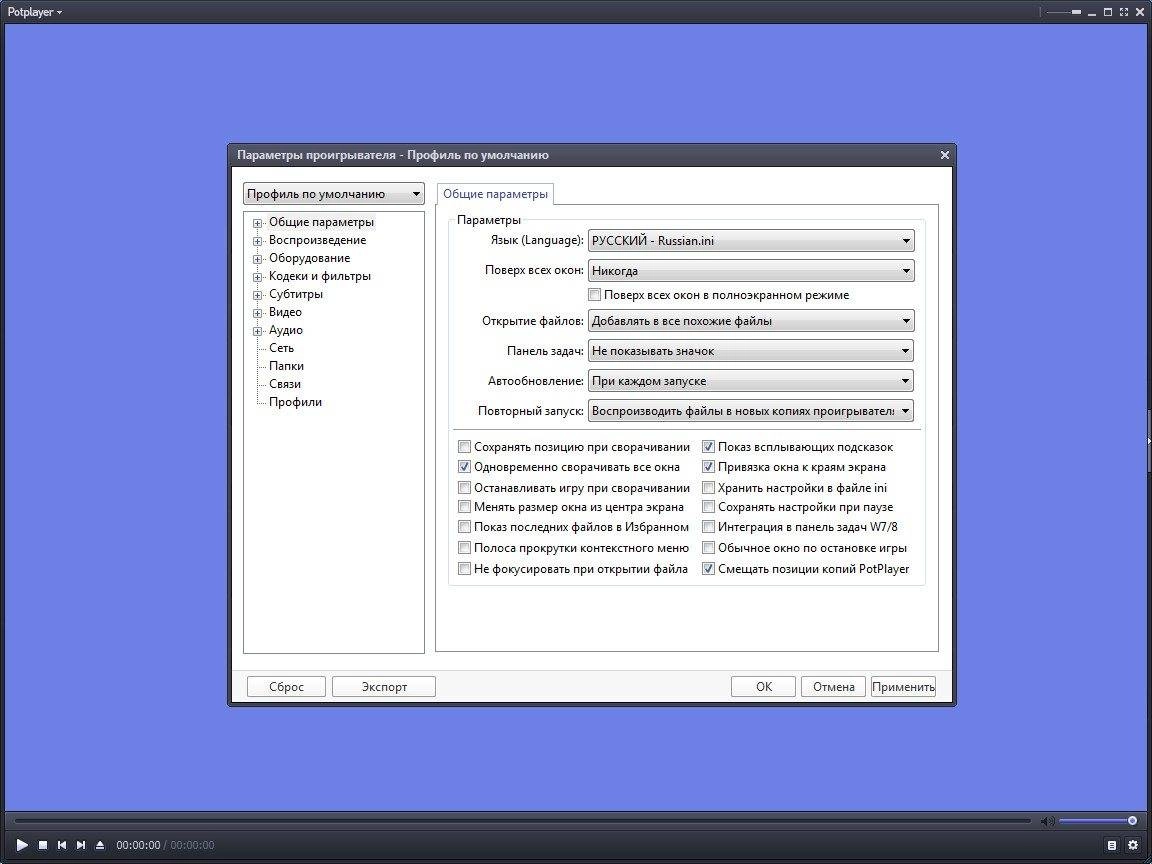Adjust the volume slider
The width and height of the screenshot is (1152, 864).
1098,821
